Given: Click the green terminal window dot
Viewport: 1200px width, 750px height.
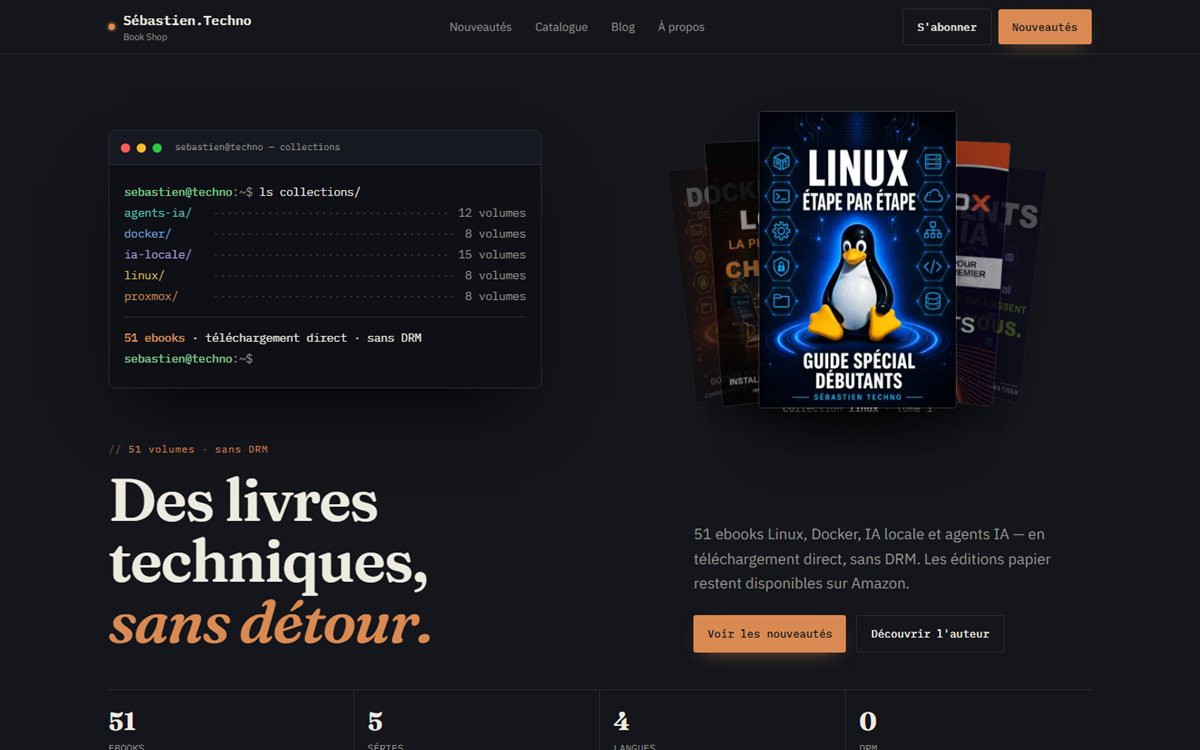Looking at the screenshot, I should click(x=157, y=148).
